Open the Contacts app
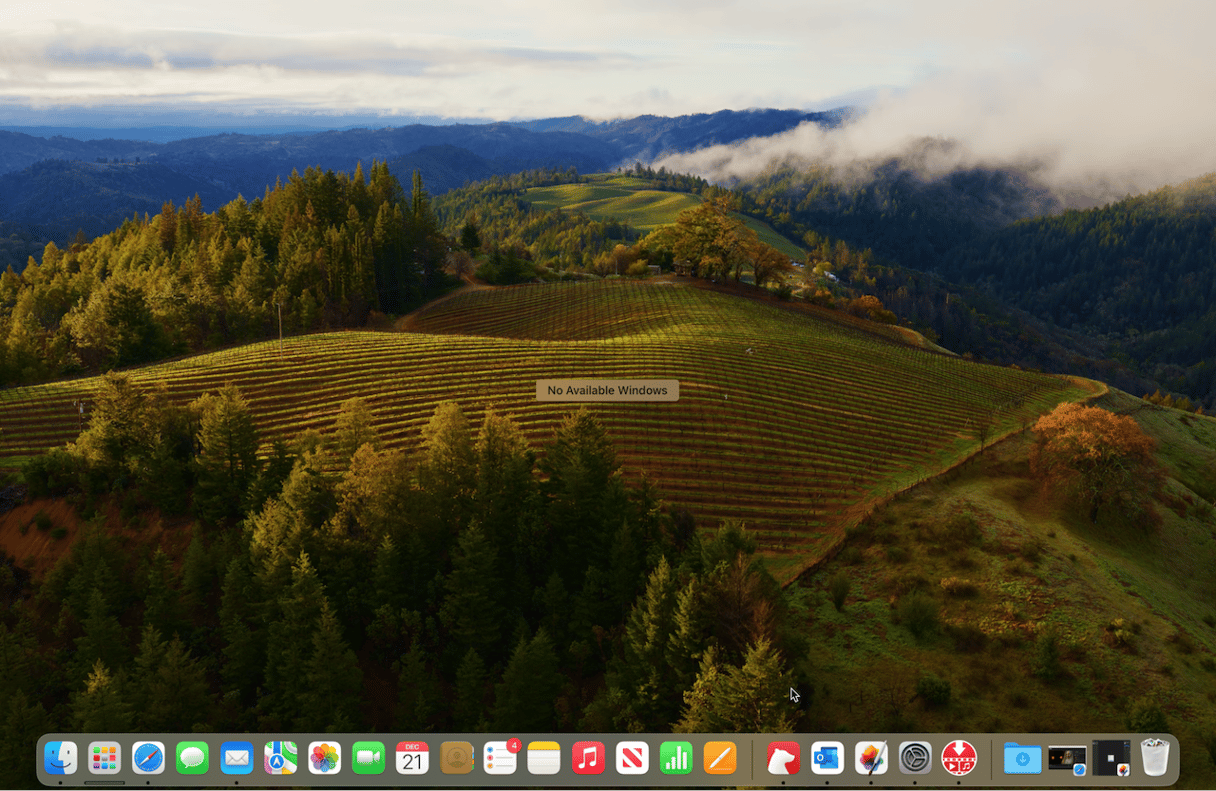The width and height of the screenshot is (1216, 791). (456, 758)
